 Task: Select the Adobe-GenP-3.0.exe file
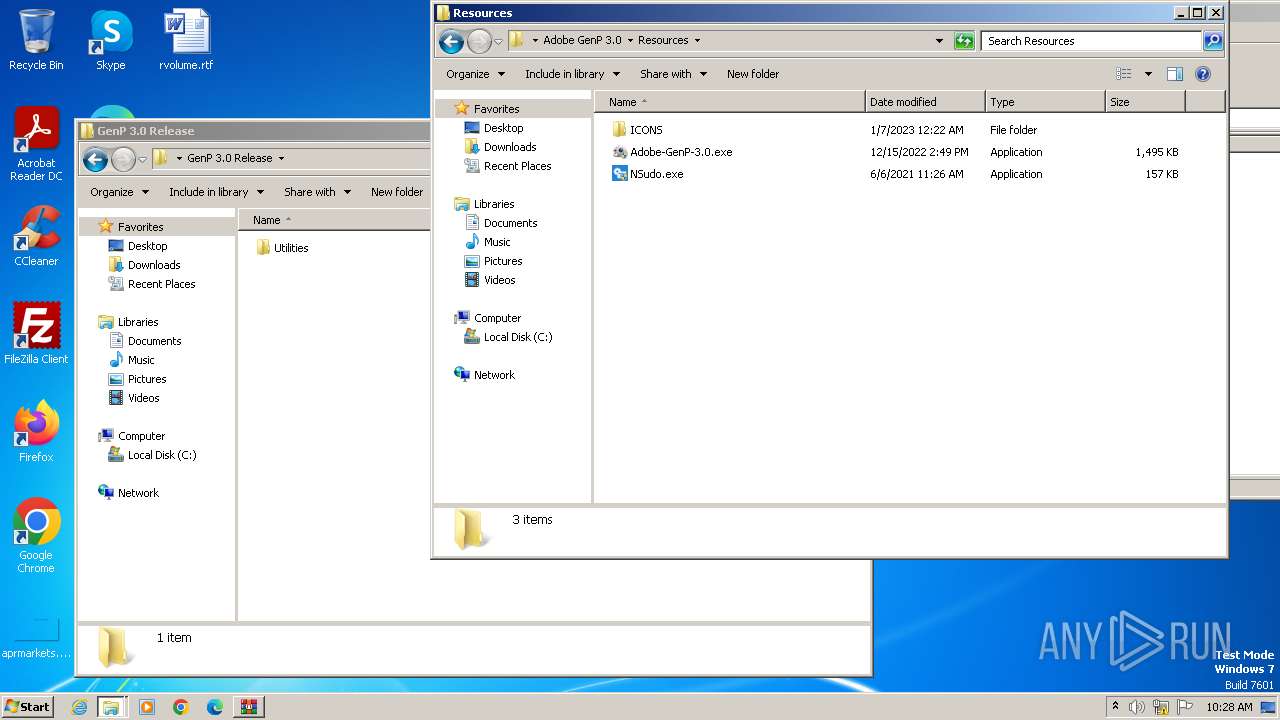click(x=672, y=152)
